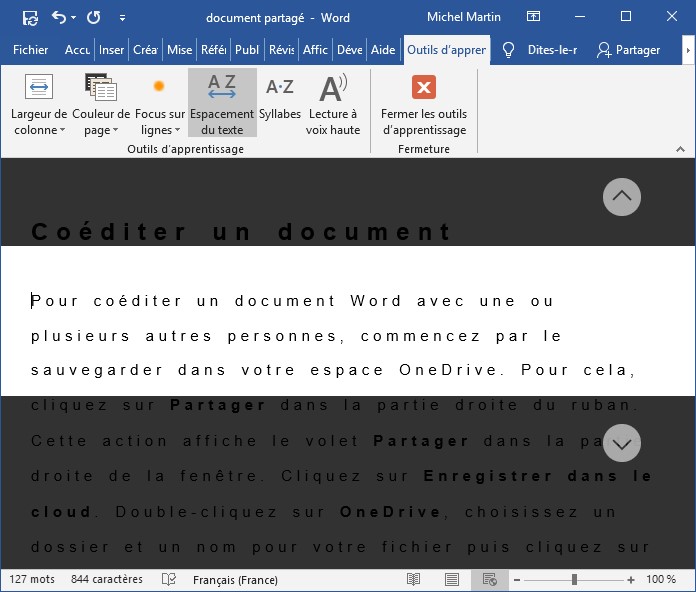Switch to read mode view icon
The width and height of the screenshot is (696, 592).
(414, 579)
